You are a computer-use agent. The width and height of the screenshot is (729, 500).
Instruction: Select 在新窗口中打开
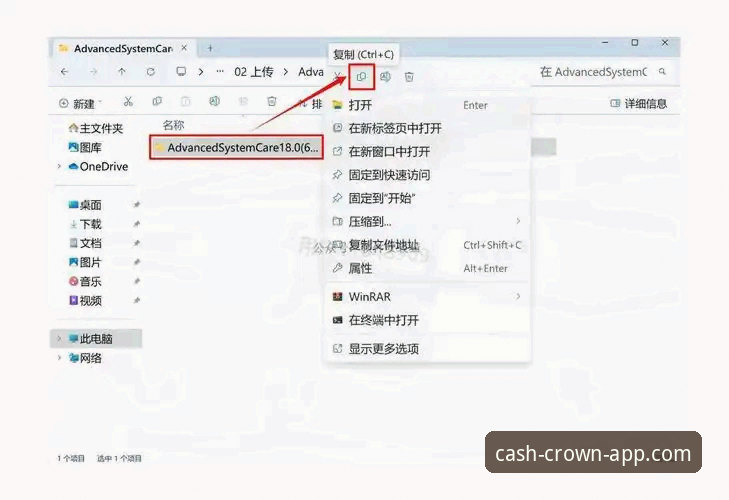click(x=427, y=152)
